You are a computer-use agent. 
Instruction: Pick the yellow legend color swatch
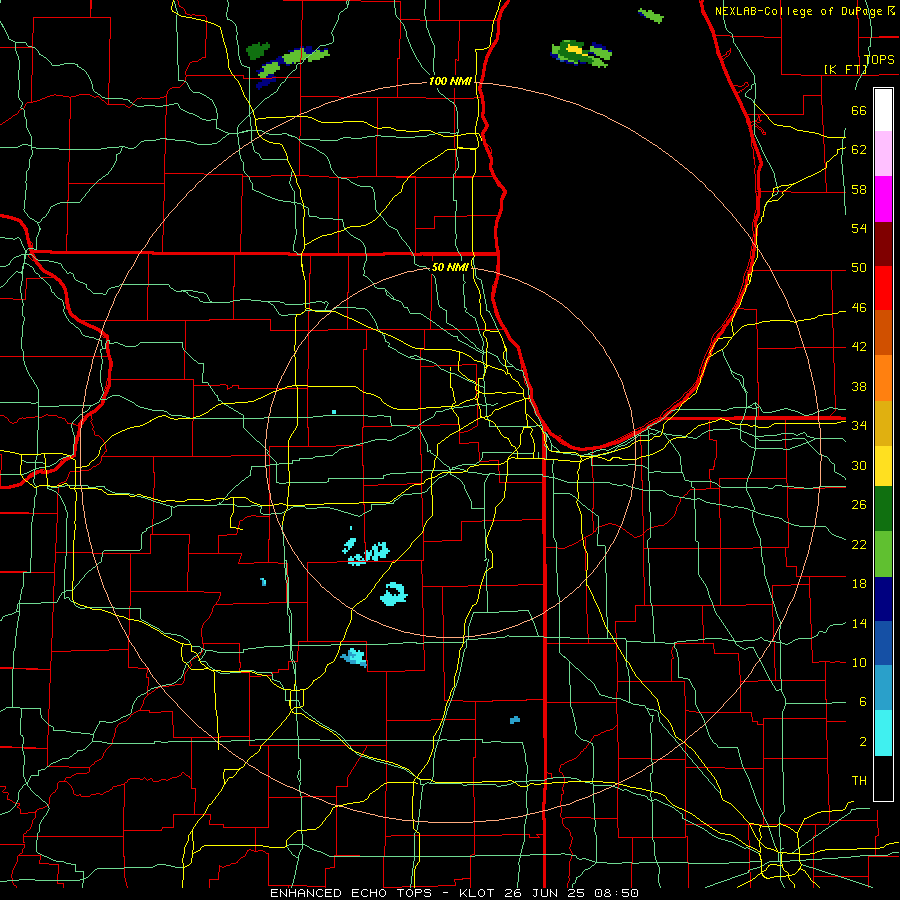pos(883,466)
